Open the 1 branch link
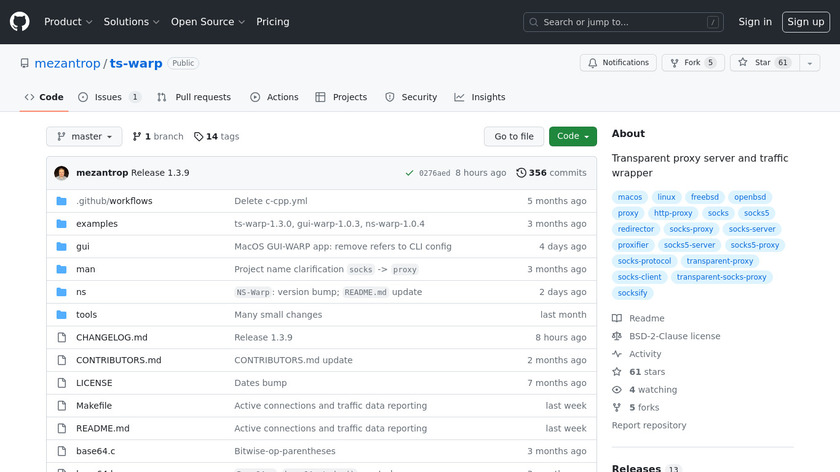This screenshot has height=472, width=840. pyautogui.click(x=158, y=137)
